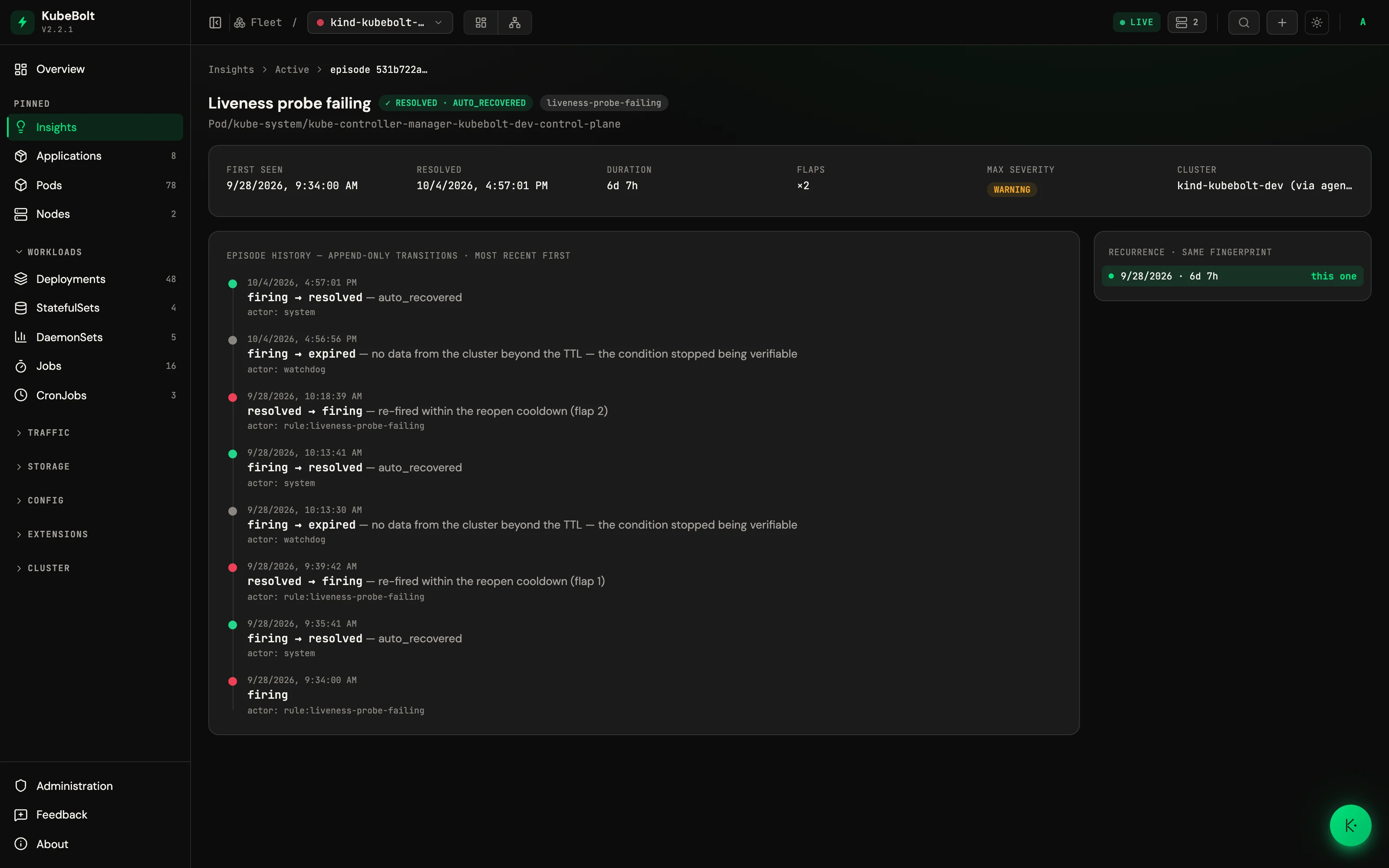This screenshot has height=868, width=1389.
Task: Go to Active breadcrumb link
Action: [x=292, y=69]
